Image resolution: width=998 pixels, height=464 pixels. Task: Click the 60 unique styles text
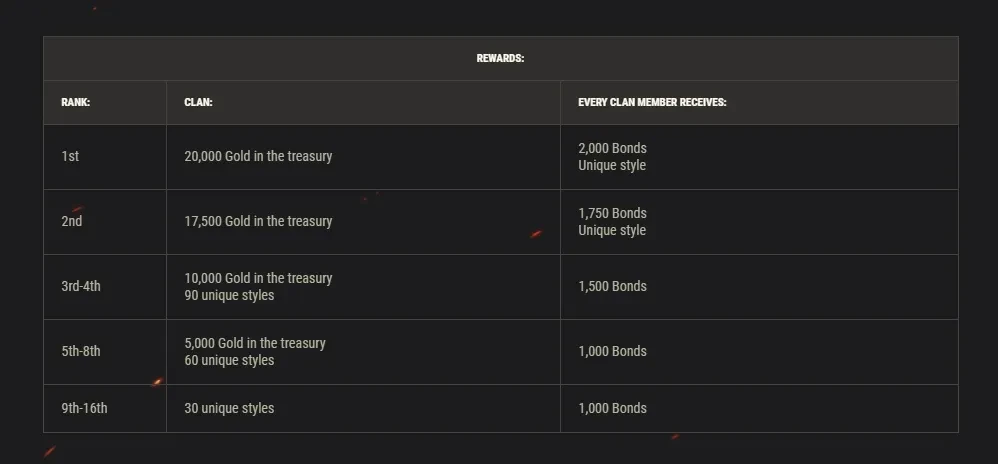(x=229, y=360)
